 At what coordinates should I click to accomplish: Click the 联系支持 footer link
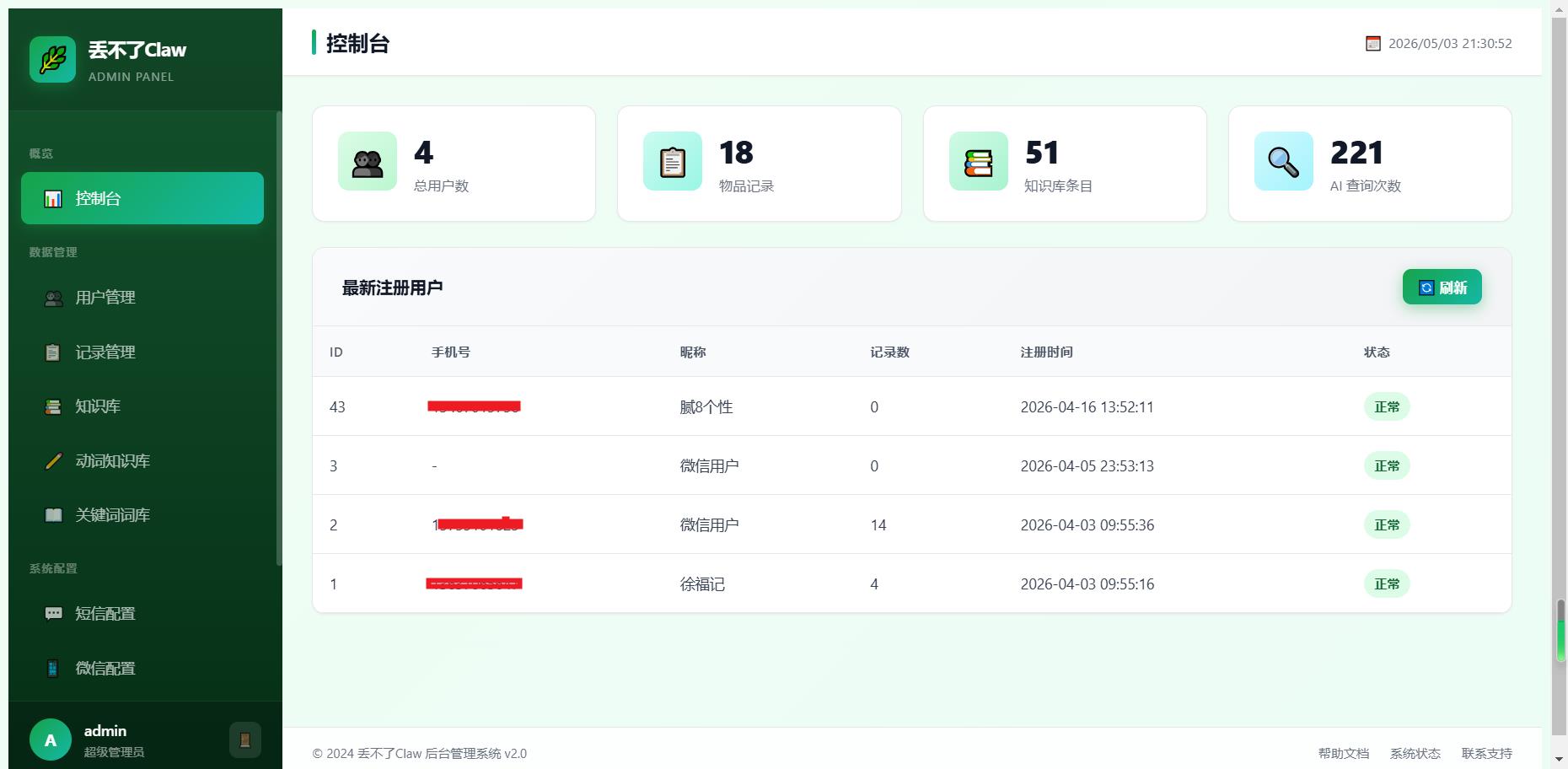pyautogui.click(x=1487, y=754)
